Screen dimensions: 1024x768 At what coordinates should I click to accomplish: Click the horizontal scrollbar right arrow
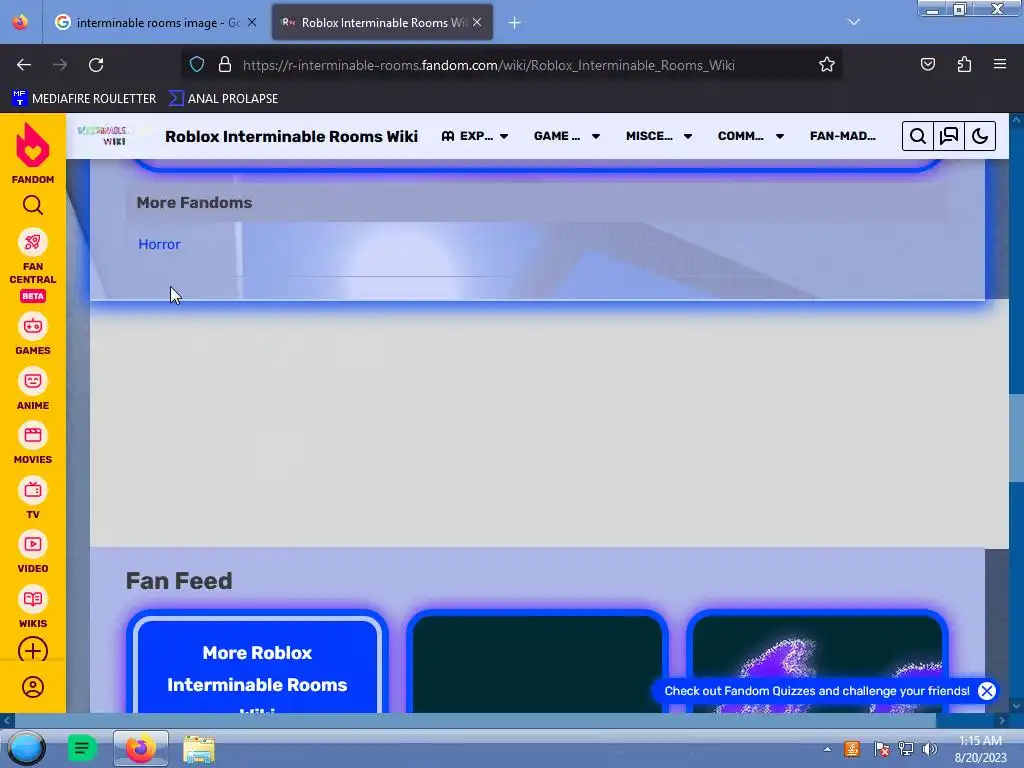[x=1002, y=720]
